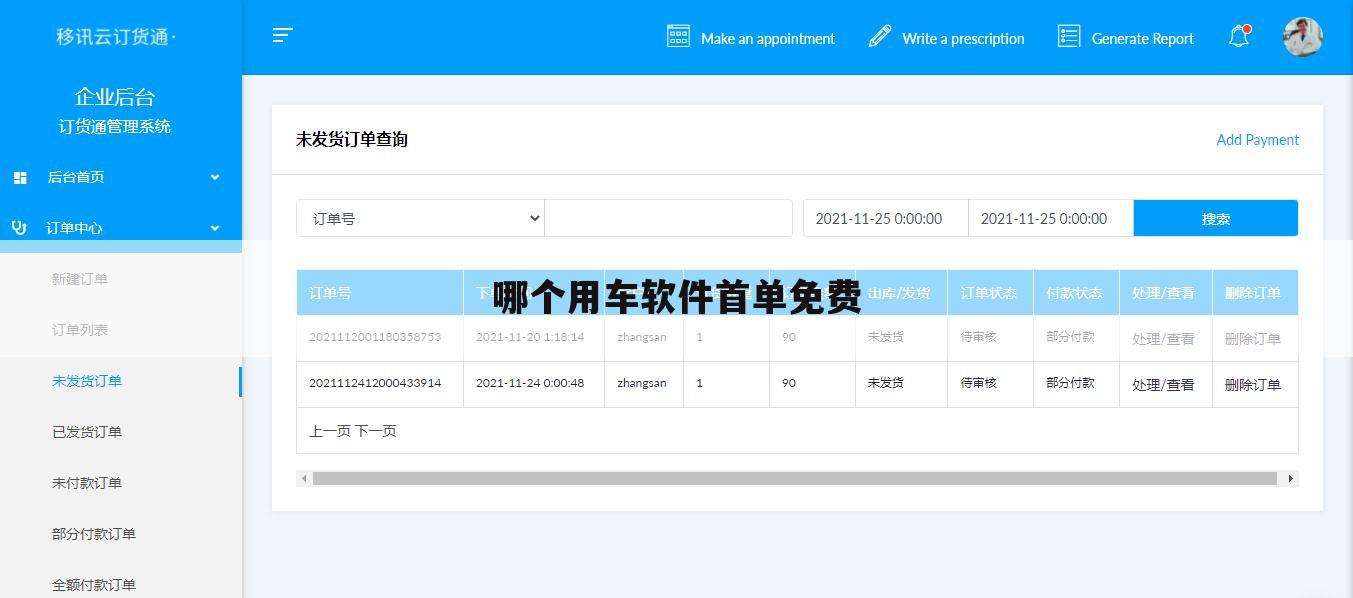Go to 订单列表 in the sidebar
This screenshot has width=1353, height=598.
pyautogui.click(x=80, y=330)
